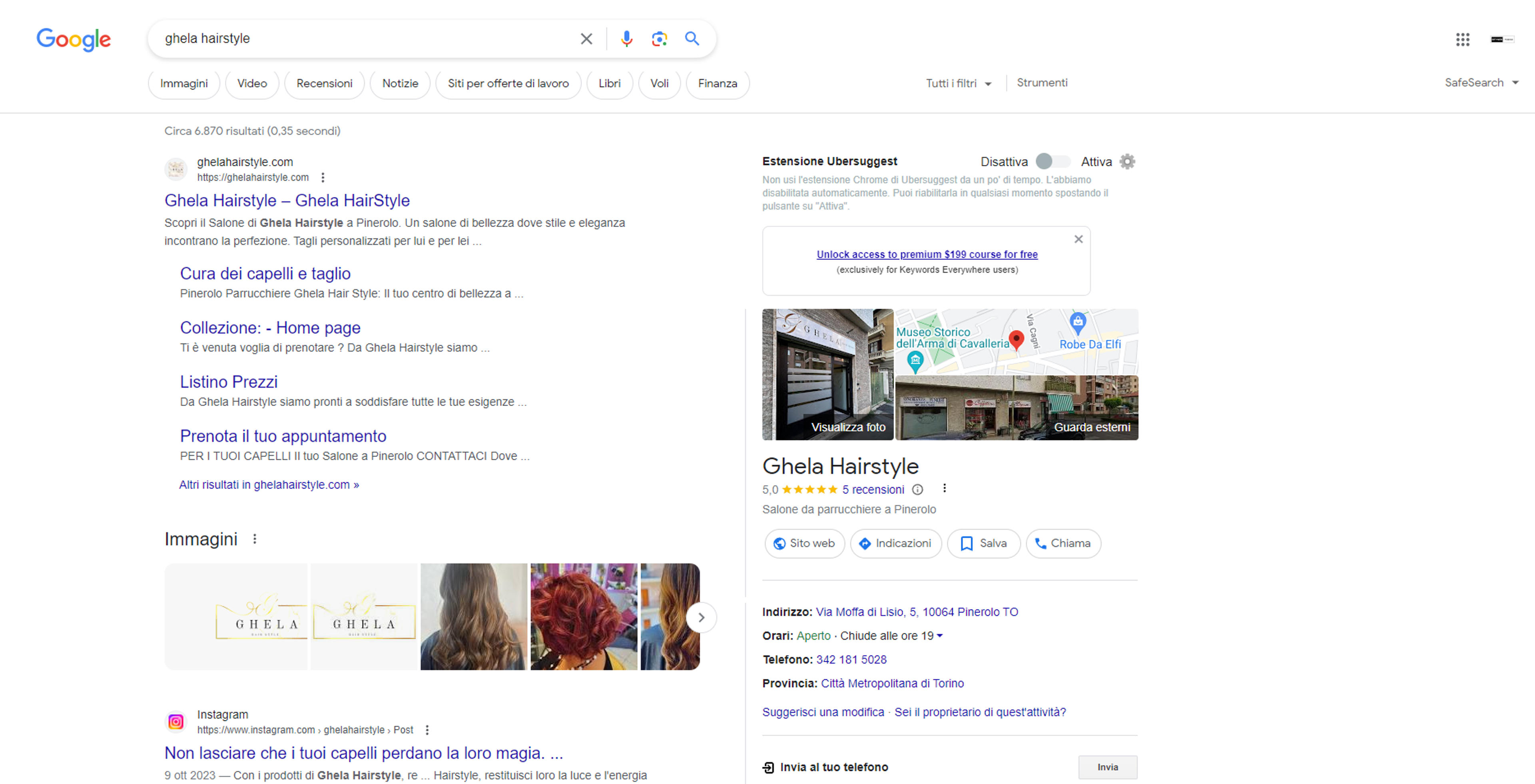Expand opening hours next to Chiude alle ore 19

click(940, 636)
